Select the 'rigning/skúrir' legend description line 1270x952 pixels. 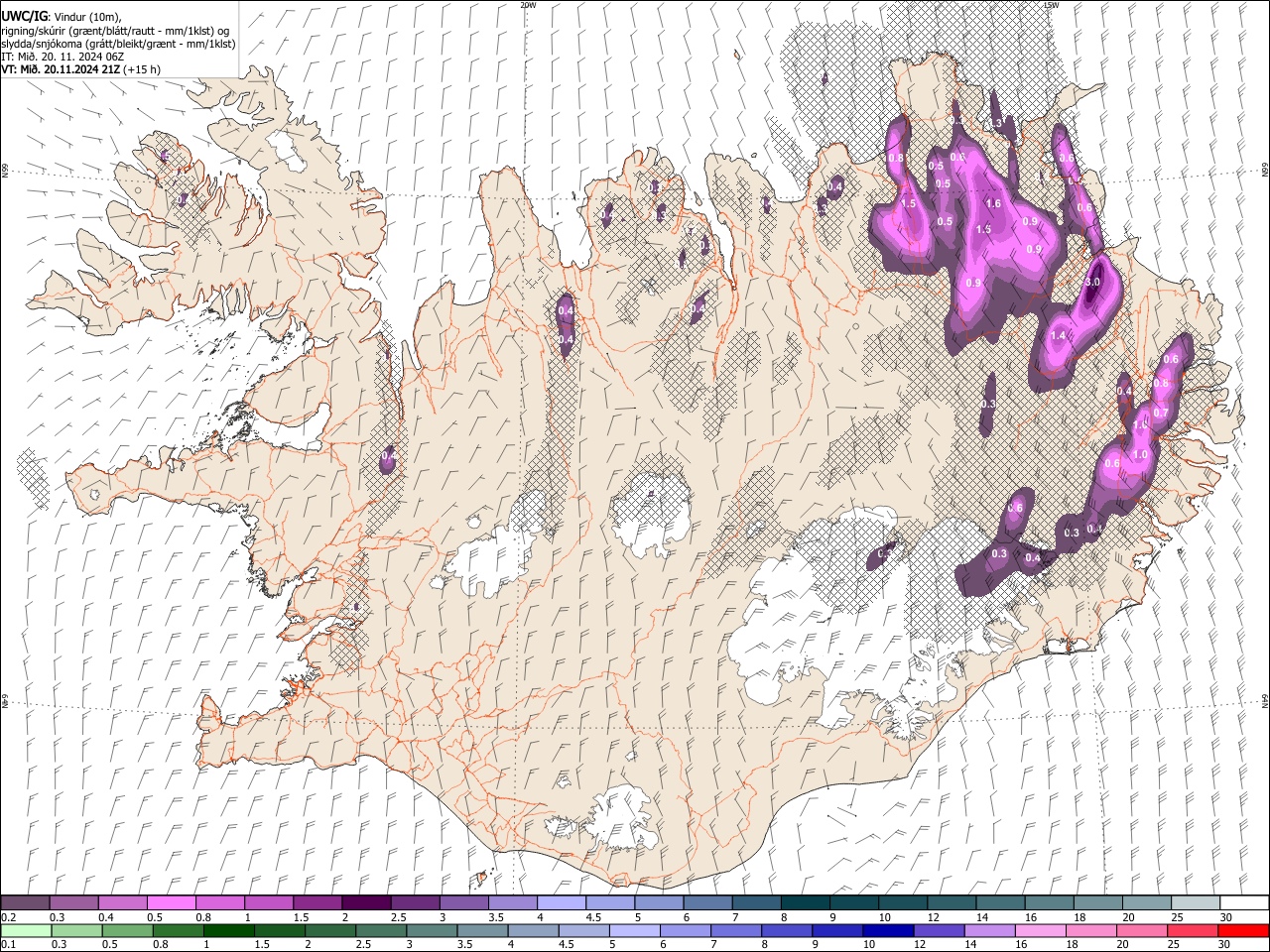[x=117, y=30]
